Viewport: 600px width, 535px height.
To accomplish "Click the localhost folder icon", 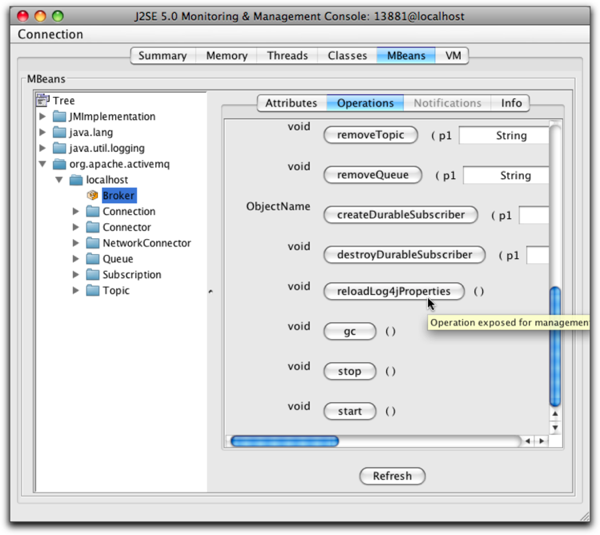I will pos(76,180).
